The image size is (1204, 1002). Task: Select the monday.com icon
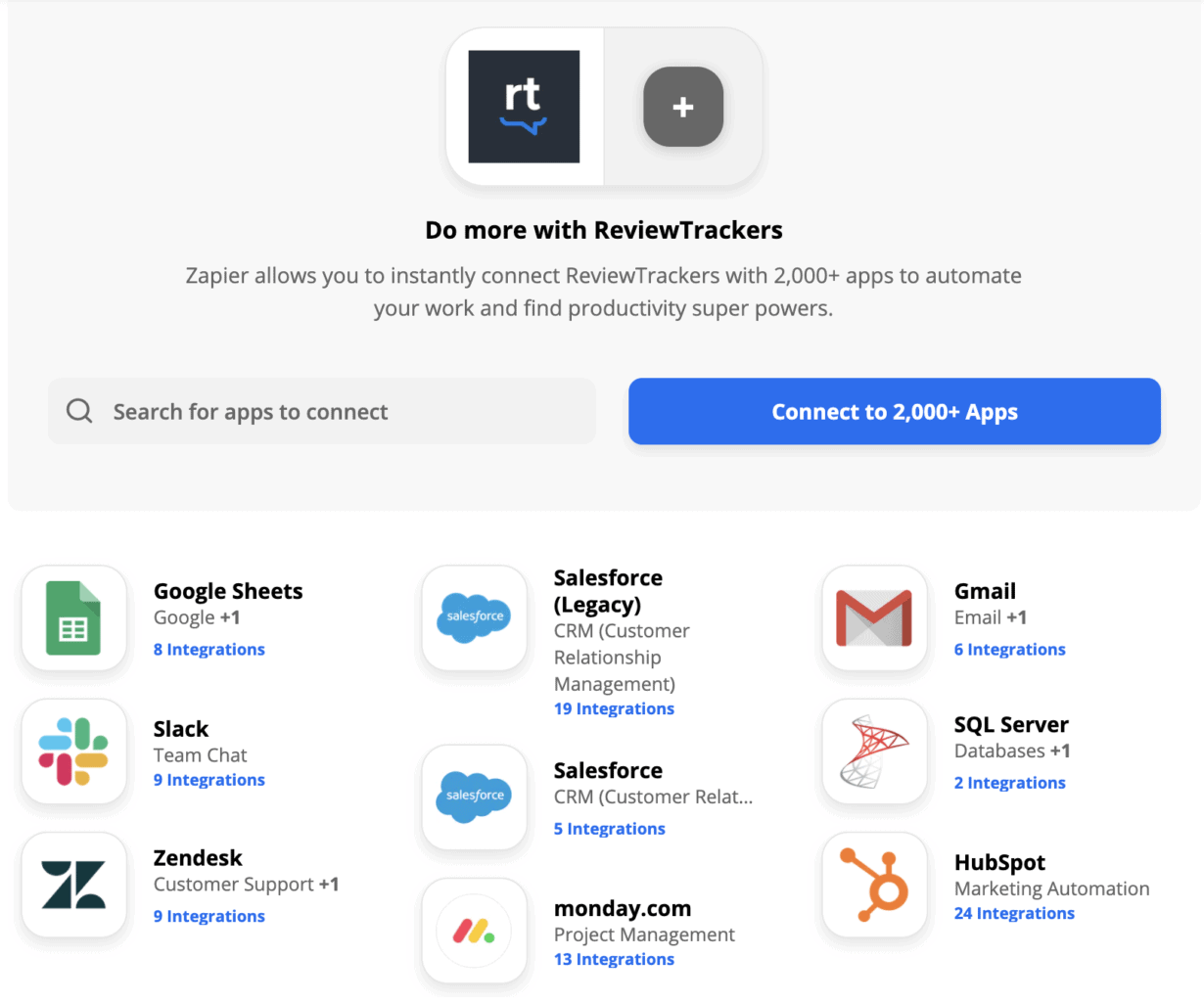[x=475, y=931]
